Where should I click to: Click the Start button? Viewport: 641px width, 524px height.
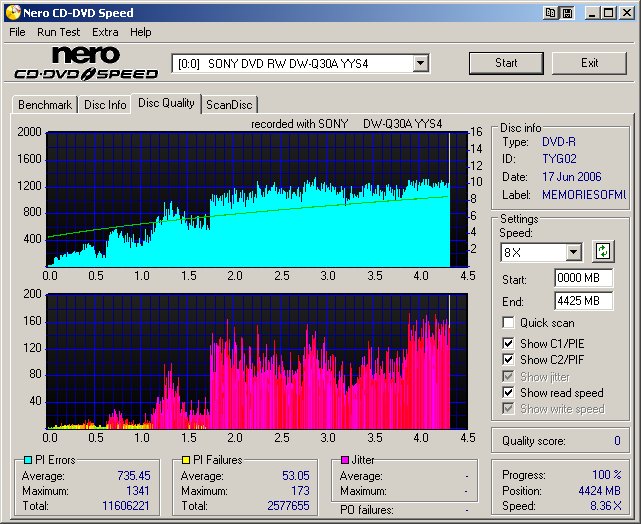[506, 63]
